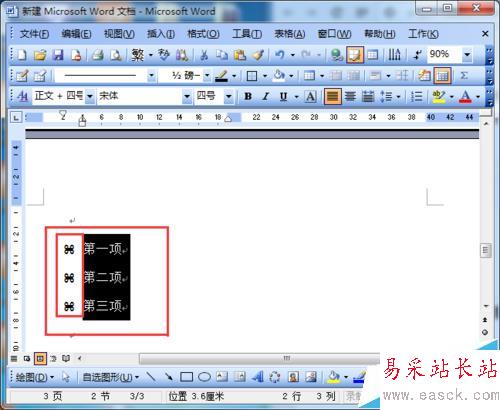The height and width of the screenshot is (410, 500).
Task: Open the 格式(O) menu
Action: tap(203, 34)
